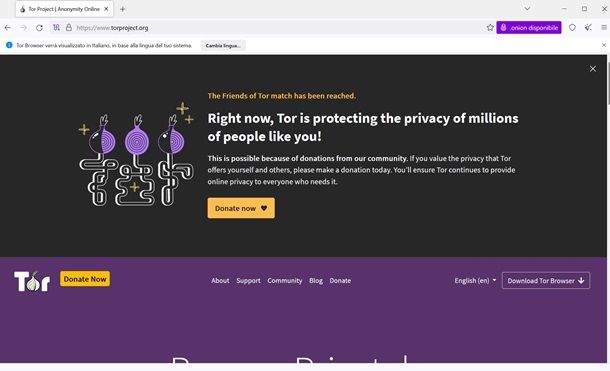Screen dimensions: 610x371
Task: Open the Support menu link
Action: pyautogui.click(x=248, y=280)
